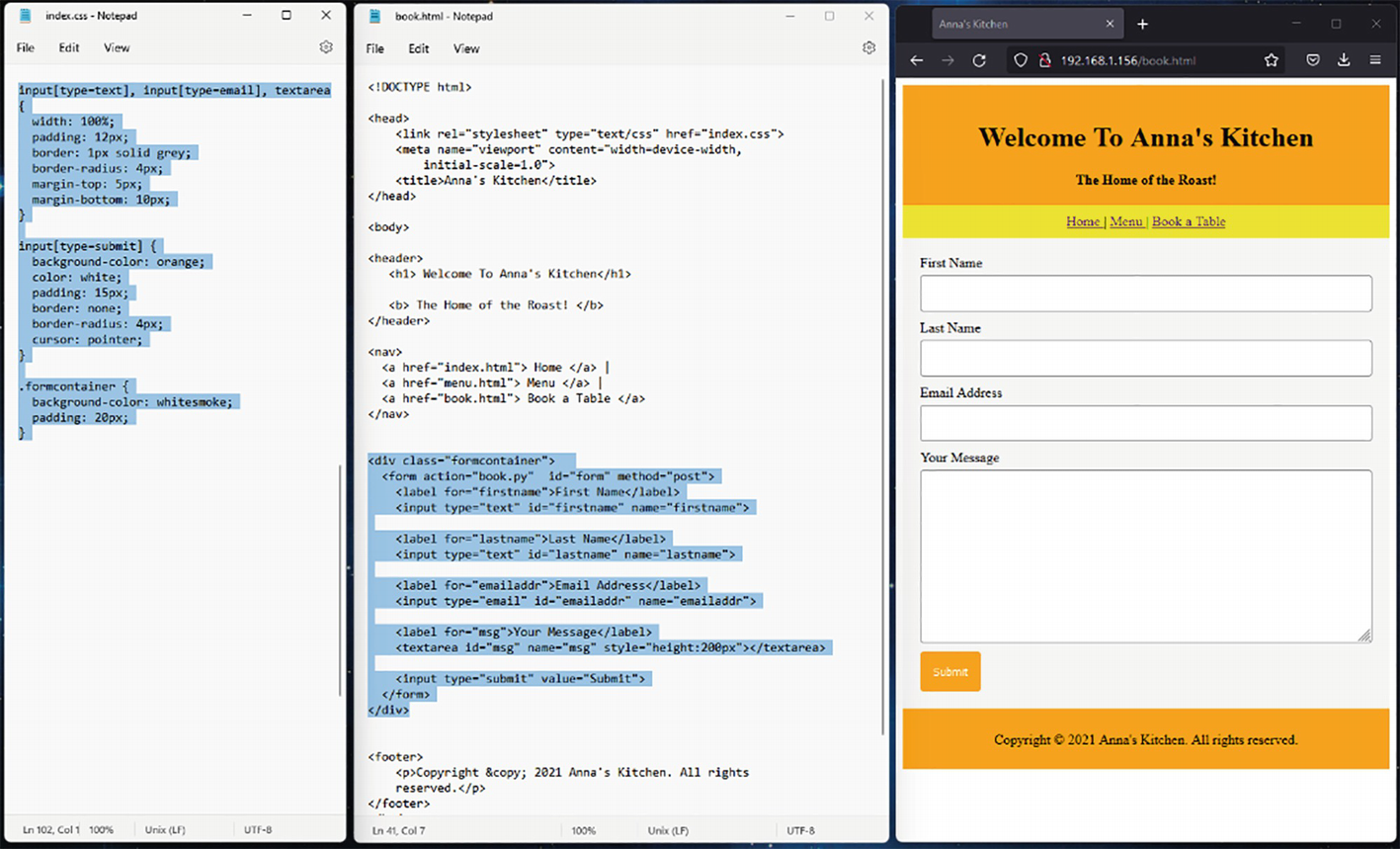Click inside Your Message textarea
This screenshot has width=1400, height=849.
tap(1145, 555)
